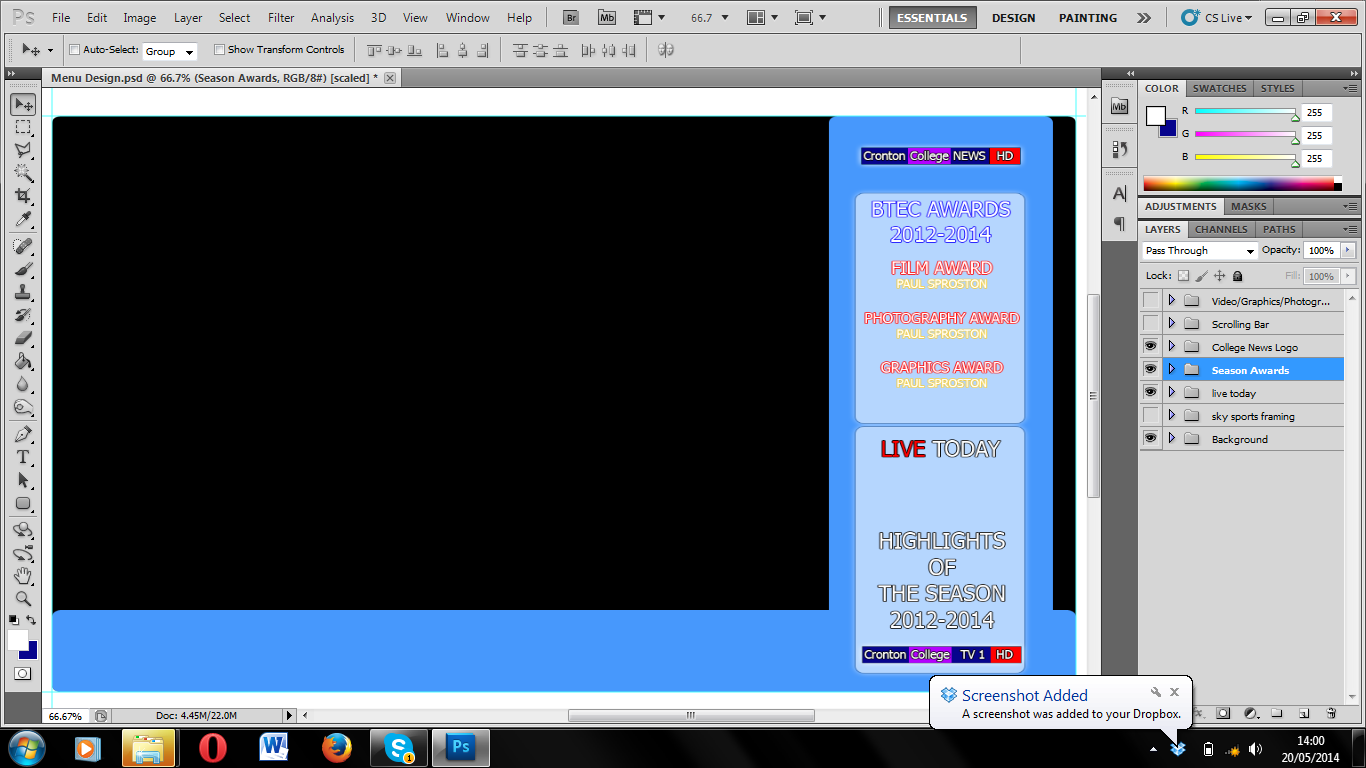Show the Scrolling Bar layer group

pos(1151,322)
